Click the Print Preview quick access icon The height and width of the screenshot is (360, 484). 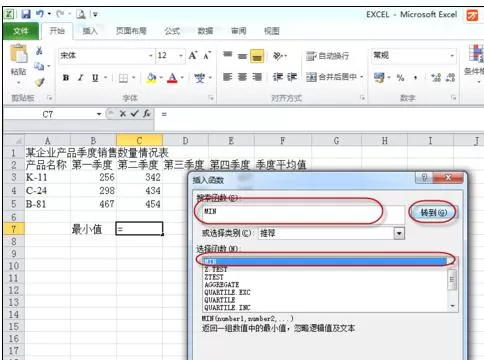tap(81, 14)
